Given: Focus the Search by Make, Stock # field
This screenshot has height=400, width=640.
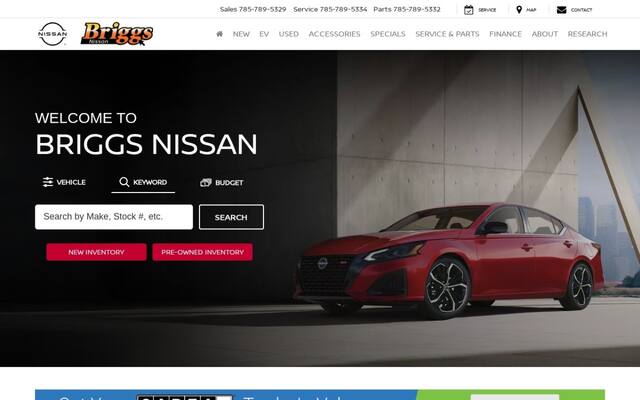Looking at the screenshot, I should click(114, 217).
